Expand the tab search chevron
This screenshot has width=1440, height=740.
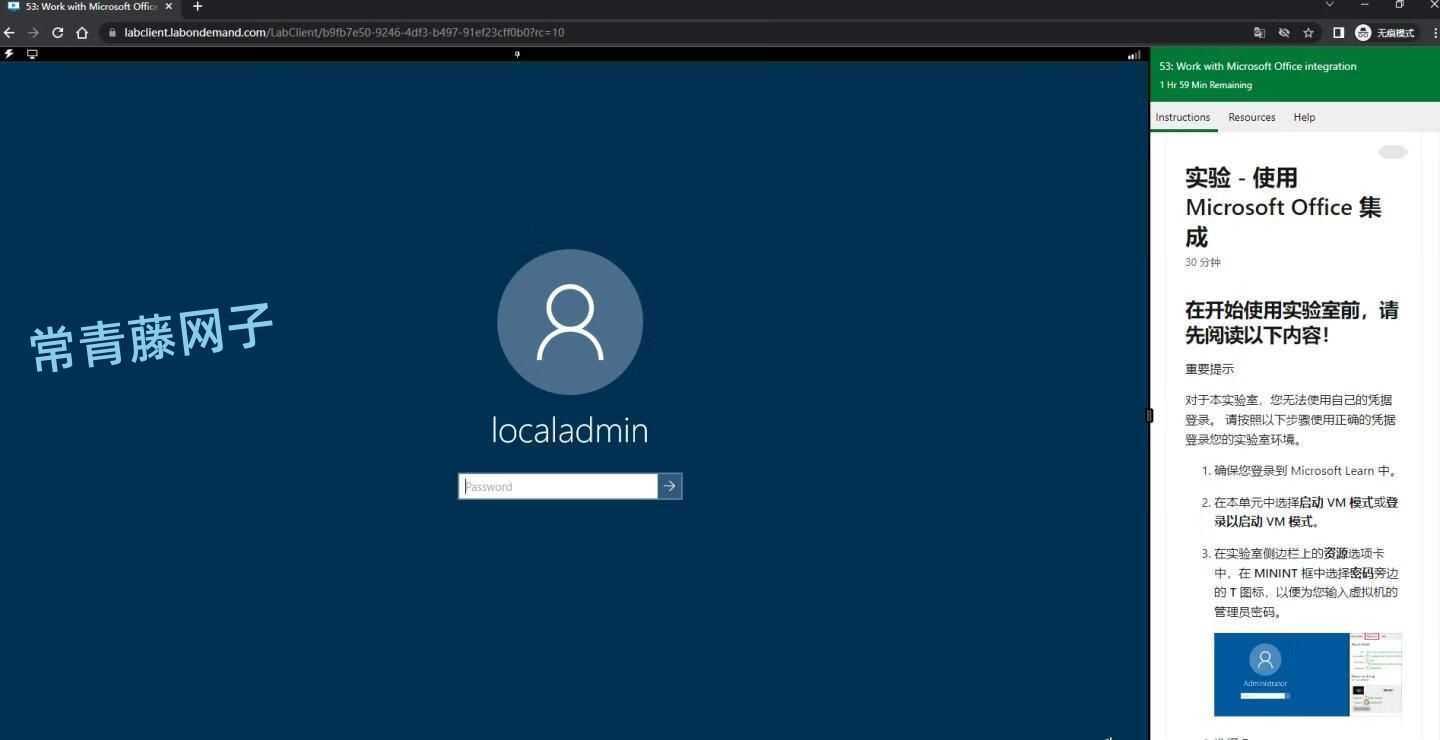pos(1329,5)
